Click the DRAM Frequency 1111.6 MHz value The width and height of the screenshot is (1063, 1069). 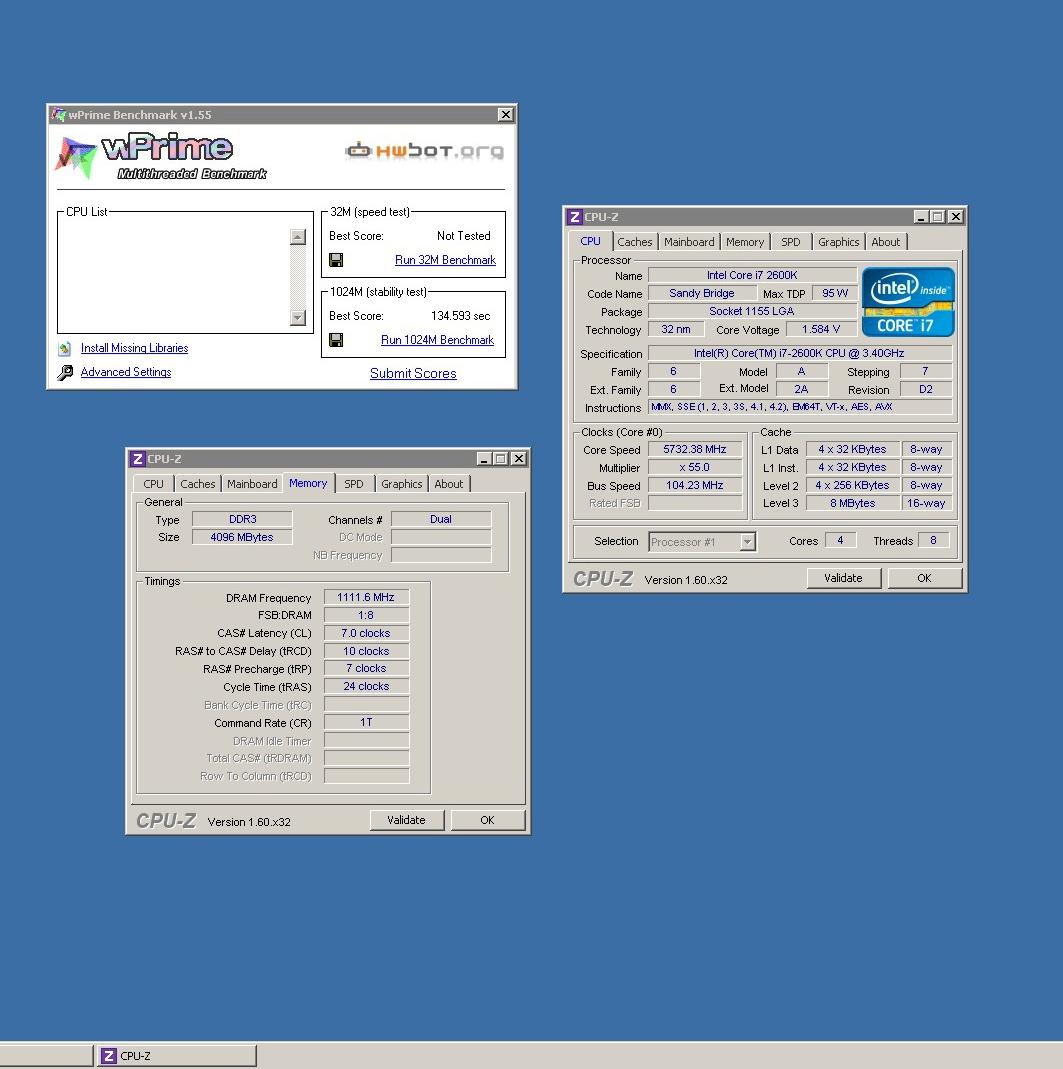[x=366, y=597]
